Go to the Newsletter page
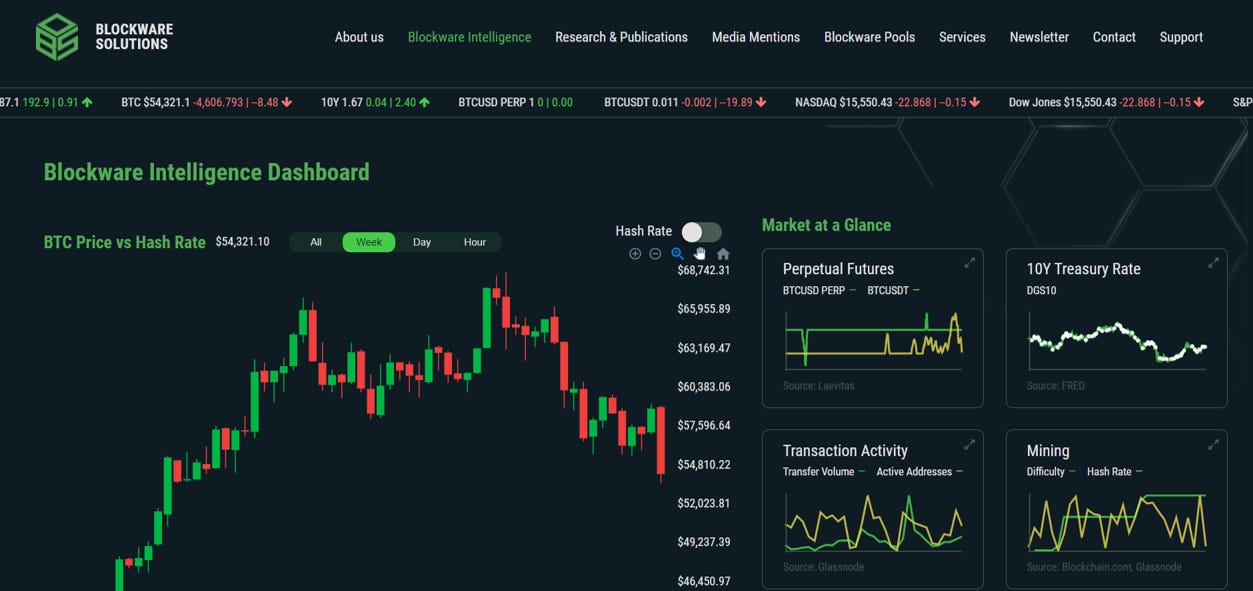The image size is (1253, 591). 1039,37
